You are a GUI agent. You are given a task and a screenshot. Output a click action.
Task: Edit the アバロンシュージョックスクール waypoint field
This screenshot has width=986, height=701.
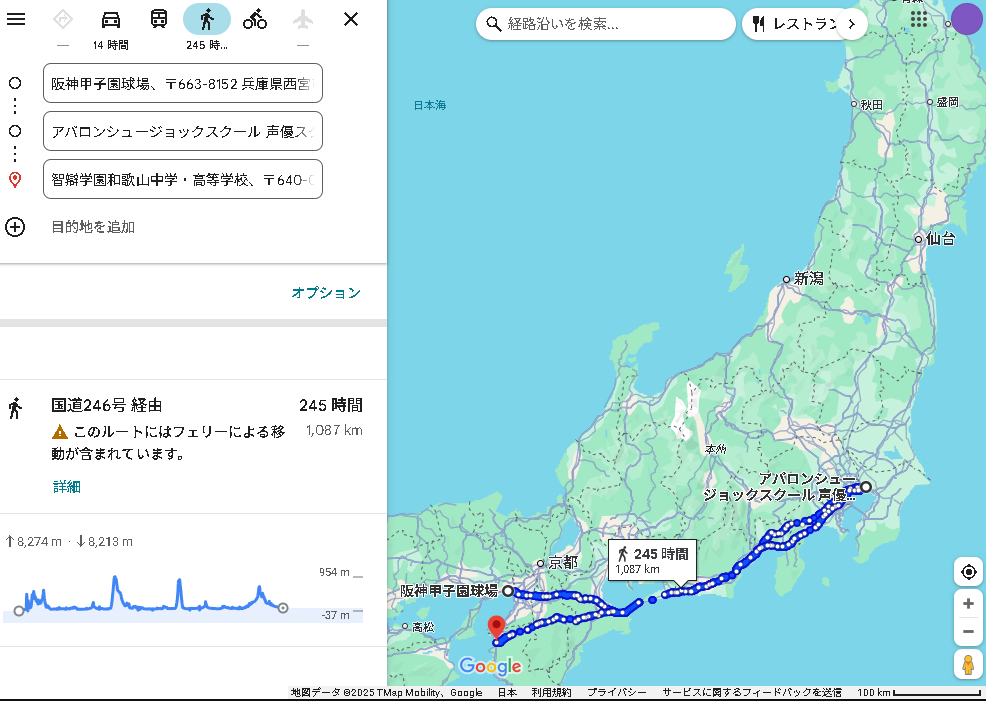point(183,131)
